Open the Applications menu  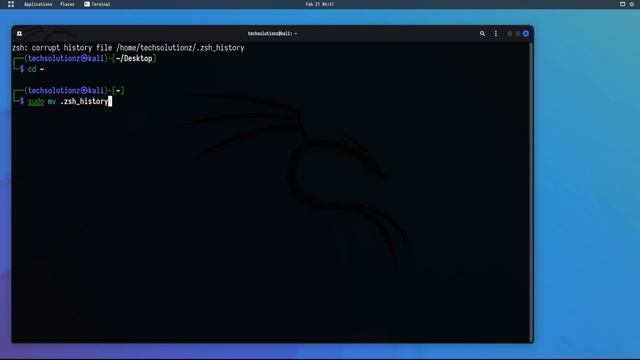[x=38, y=4]
